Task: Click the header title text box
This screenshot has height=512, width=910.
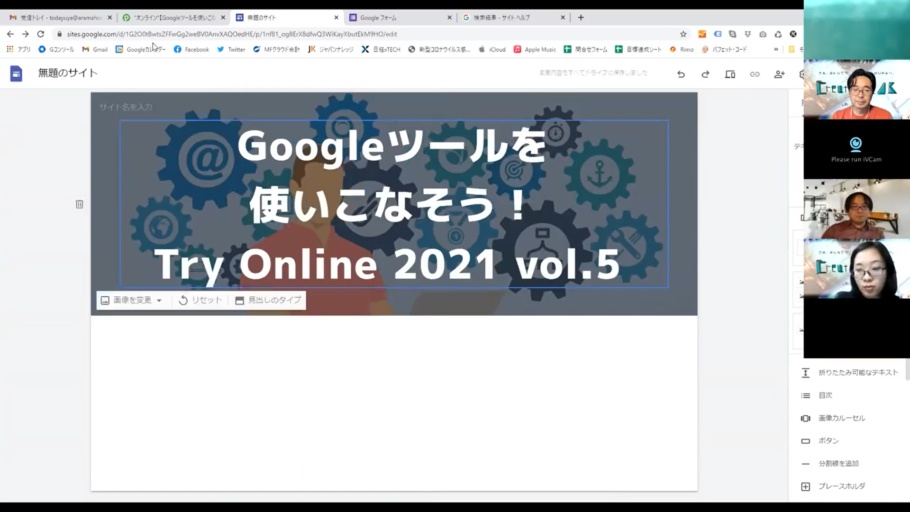Action: tap(393, 204)
